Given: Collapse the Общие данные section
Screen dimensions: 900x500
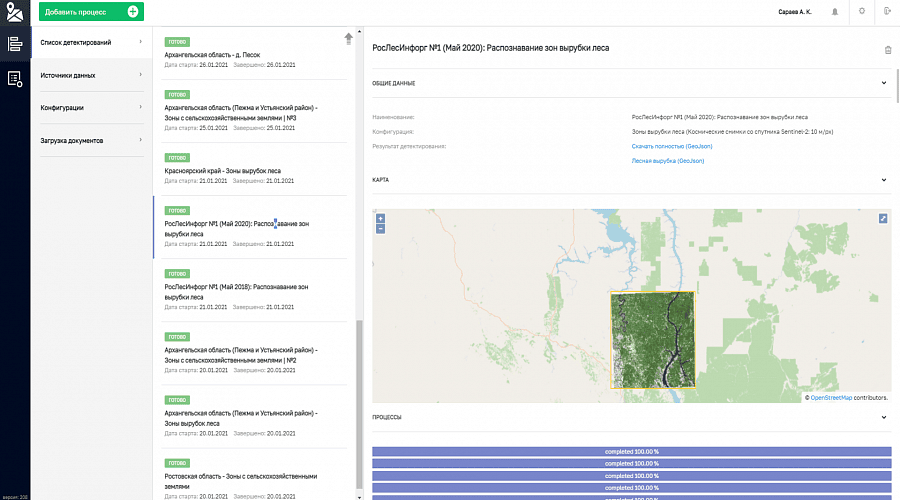Looking at the screenshot, I should point(884,83).
